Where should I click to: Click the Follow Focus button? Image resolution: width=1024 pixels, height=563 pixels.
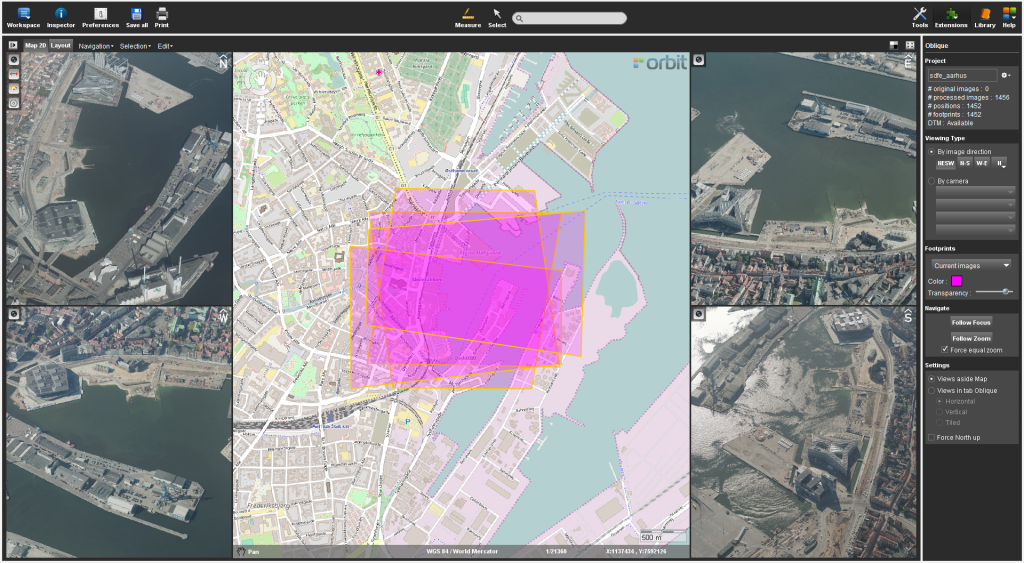(x=971, y=322)
